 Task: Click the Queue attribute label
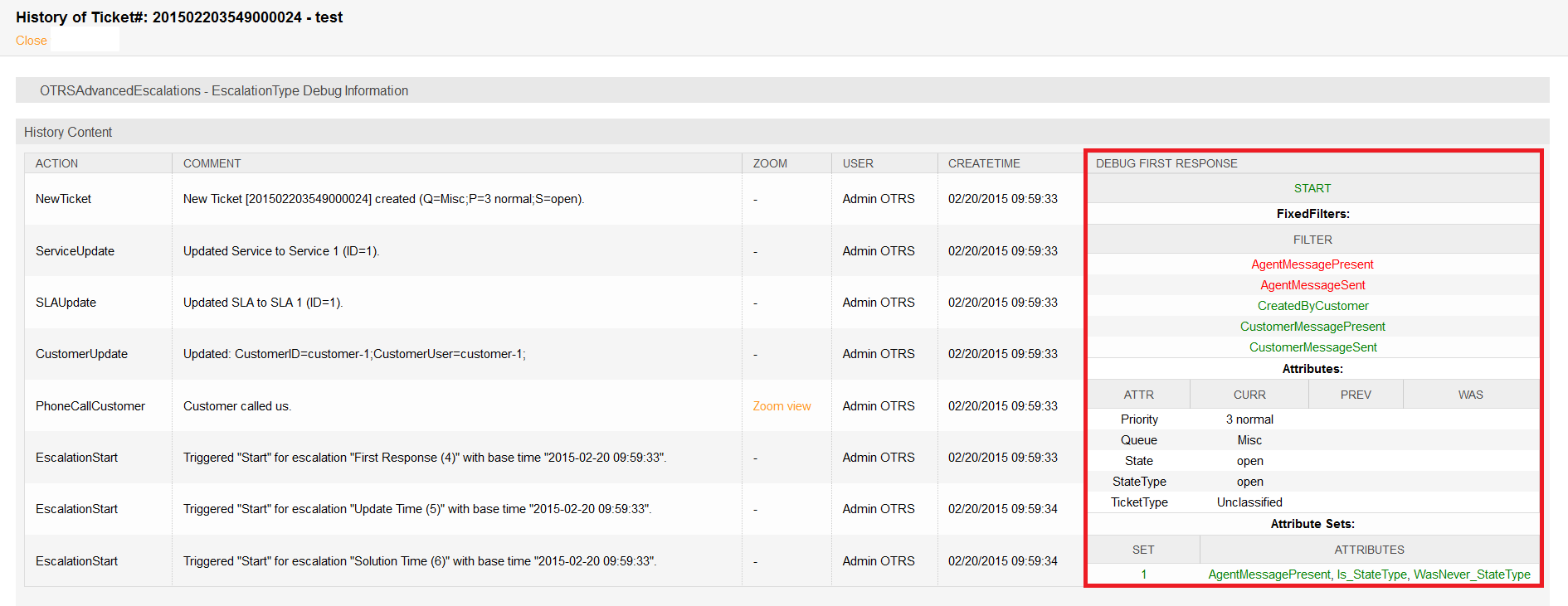pyautogui.click(x=1139, y=440)
